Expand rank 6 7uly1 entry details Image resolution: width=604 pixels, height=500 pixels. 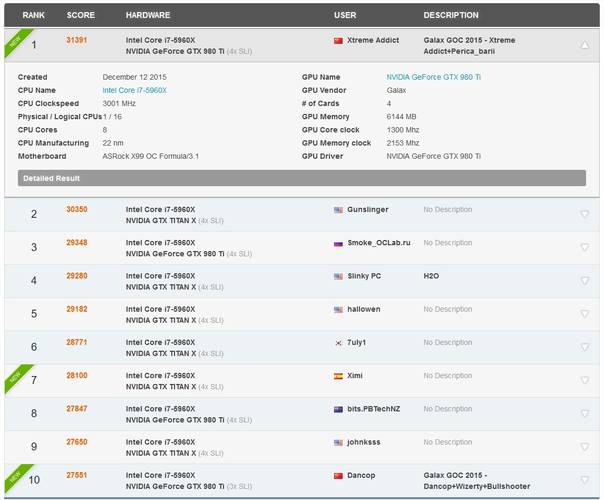(x=584, y=347)
